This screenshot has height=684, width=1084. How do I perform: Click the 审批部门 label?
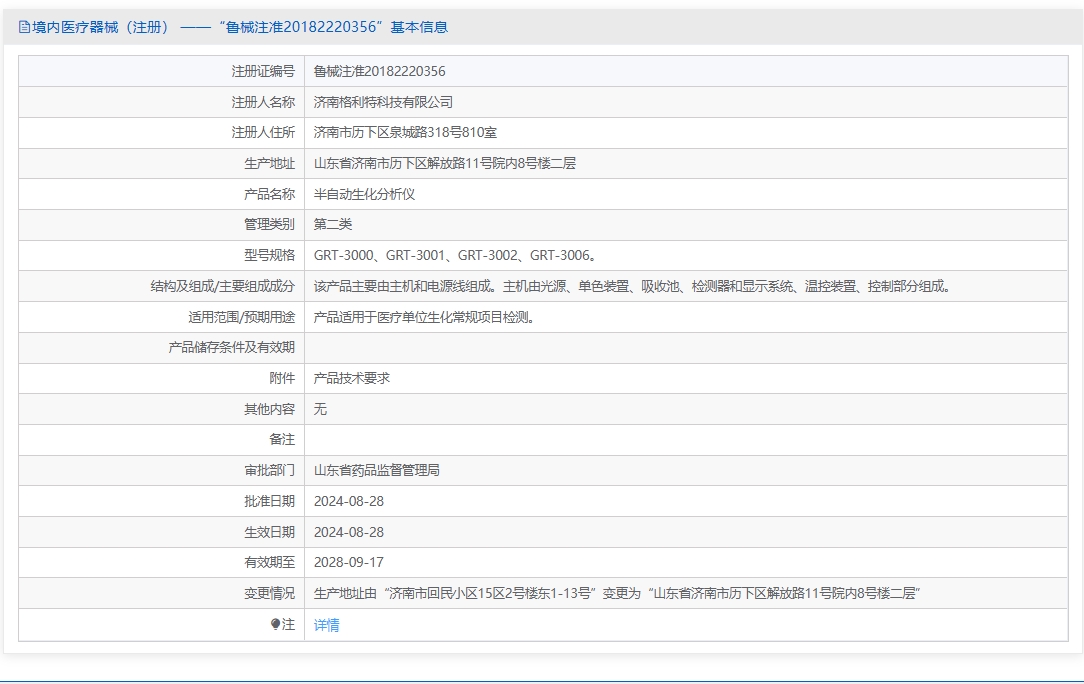click(269, 470)
